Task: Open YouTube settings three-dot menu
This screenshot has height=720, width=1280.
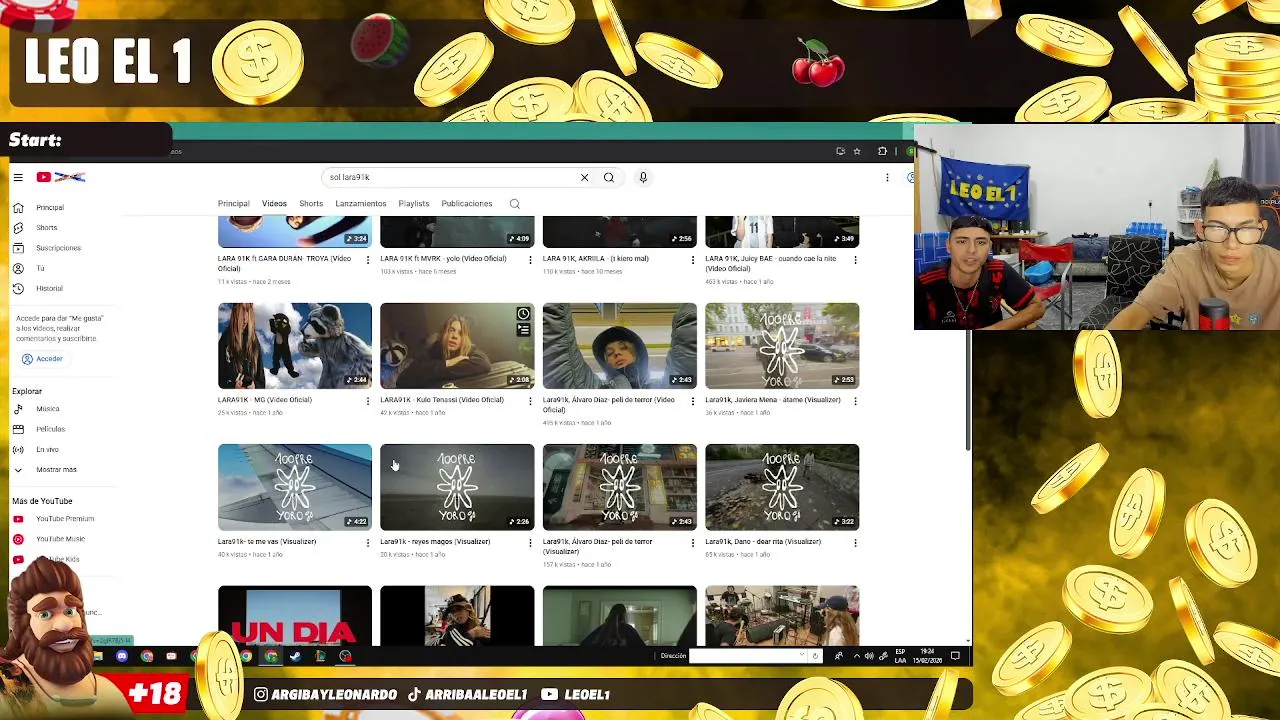Action: [887, 177]
